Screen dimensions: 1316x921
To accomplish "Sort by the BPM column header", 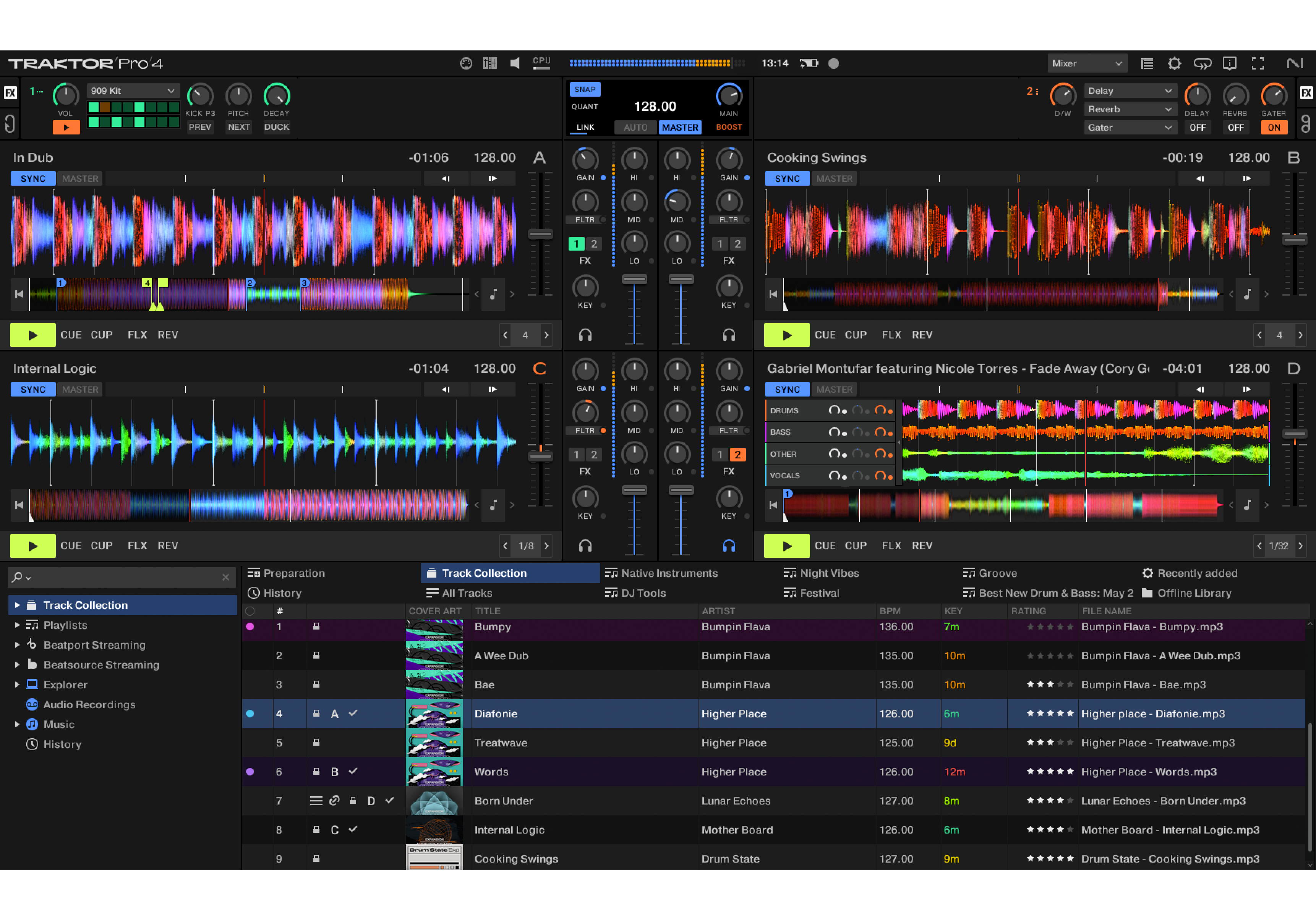I will coord(890,611).
